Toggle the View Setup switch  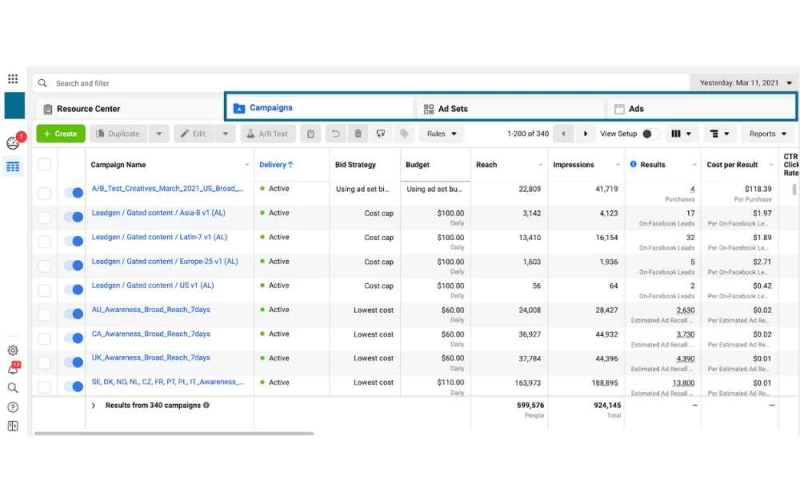point(649,133)
